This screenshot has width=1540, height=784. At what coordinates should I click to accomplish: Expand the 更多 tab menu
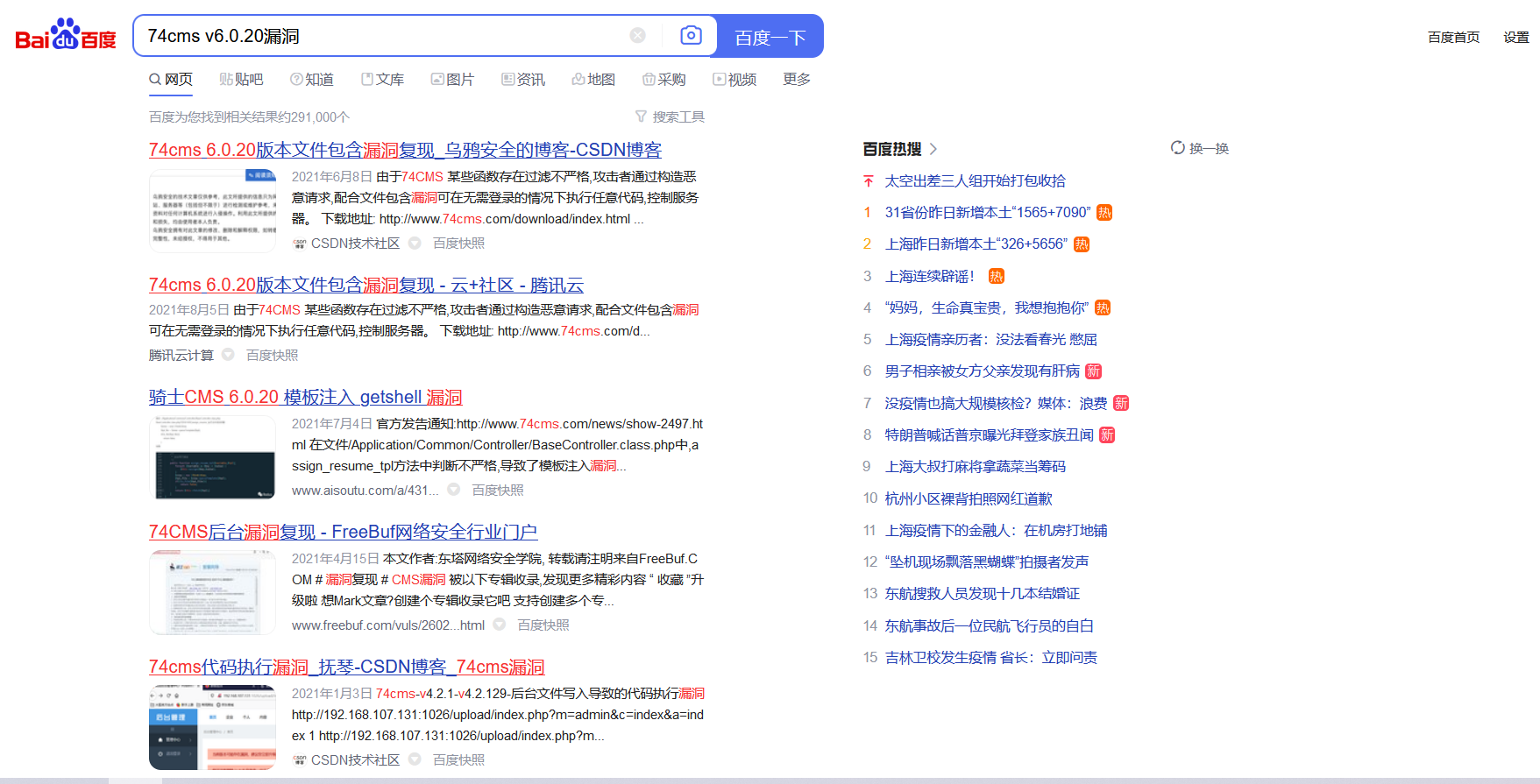797,79
